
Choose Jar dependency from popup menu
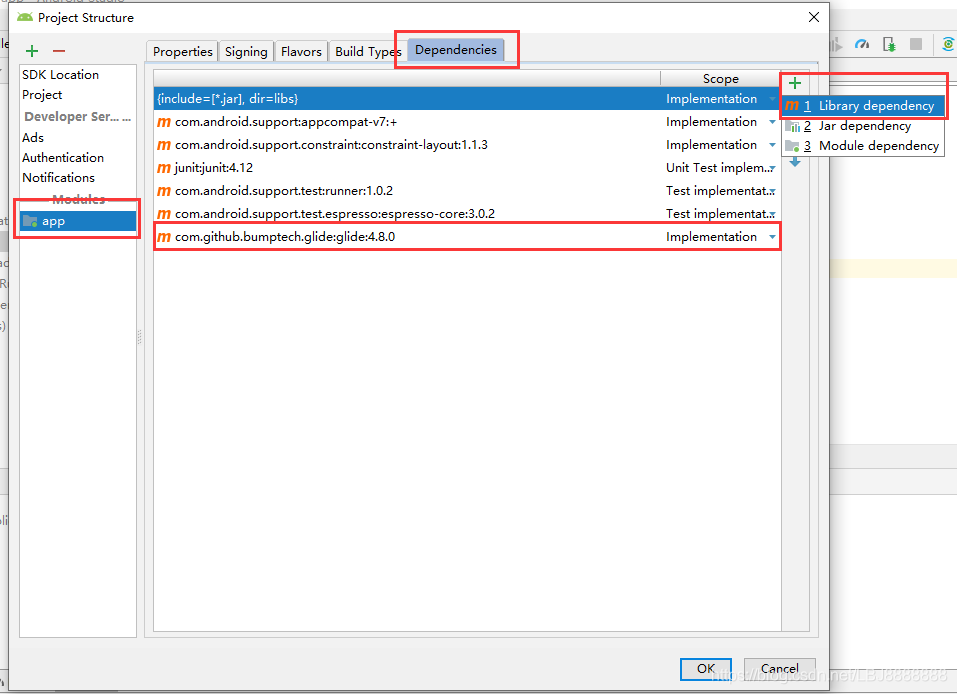[x=863, y=126]
